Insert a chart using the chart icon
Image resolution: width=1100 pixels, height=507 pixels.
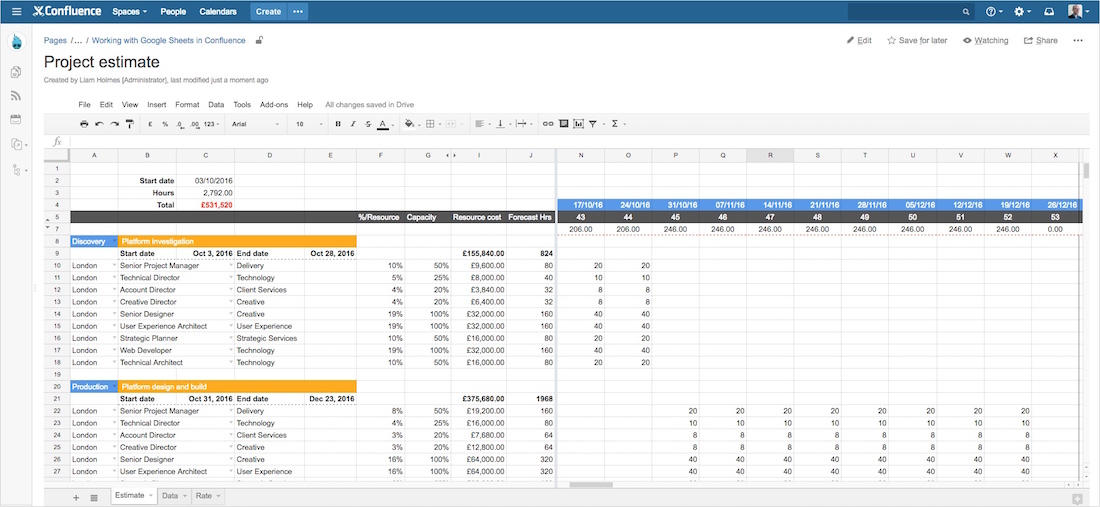(578, 124)
